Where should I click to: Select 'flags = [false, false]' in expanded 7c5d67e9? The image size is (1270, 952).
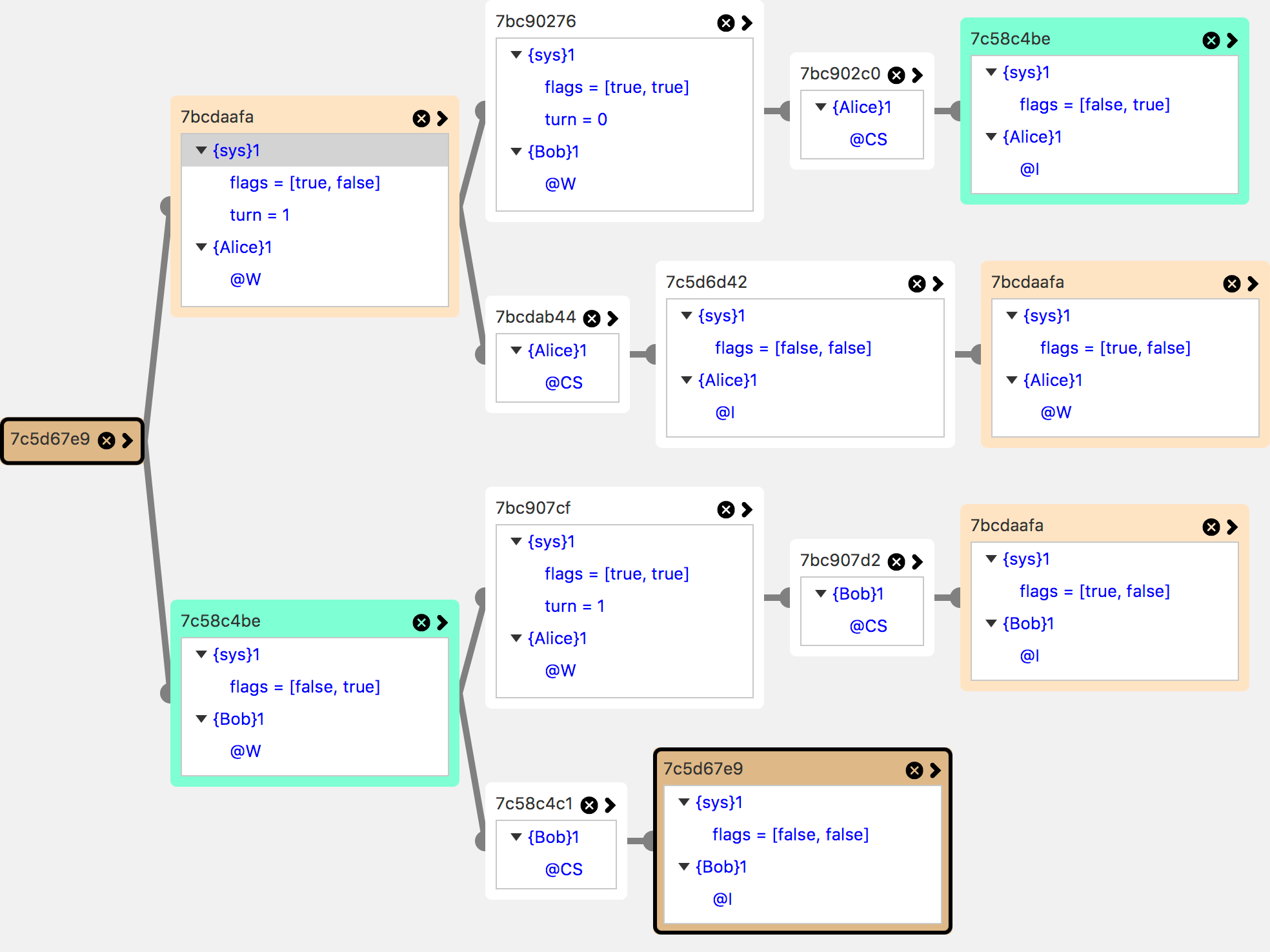pos(803,835)
